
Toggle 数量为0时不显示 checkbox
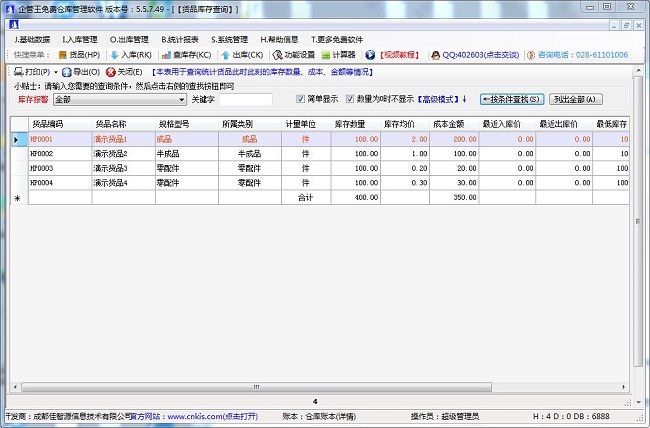click(x=350, y=99)
